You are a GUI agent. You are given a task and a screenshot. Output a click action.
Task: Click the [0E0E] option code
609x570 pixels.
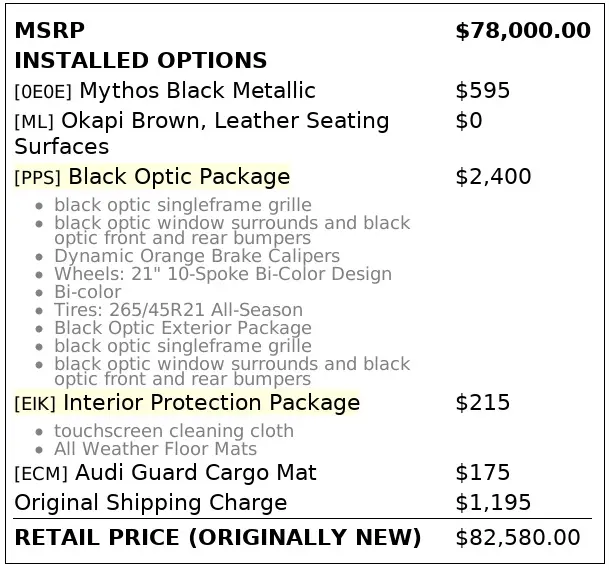coord(43,92)
